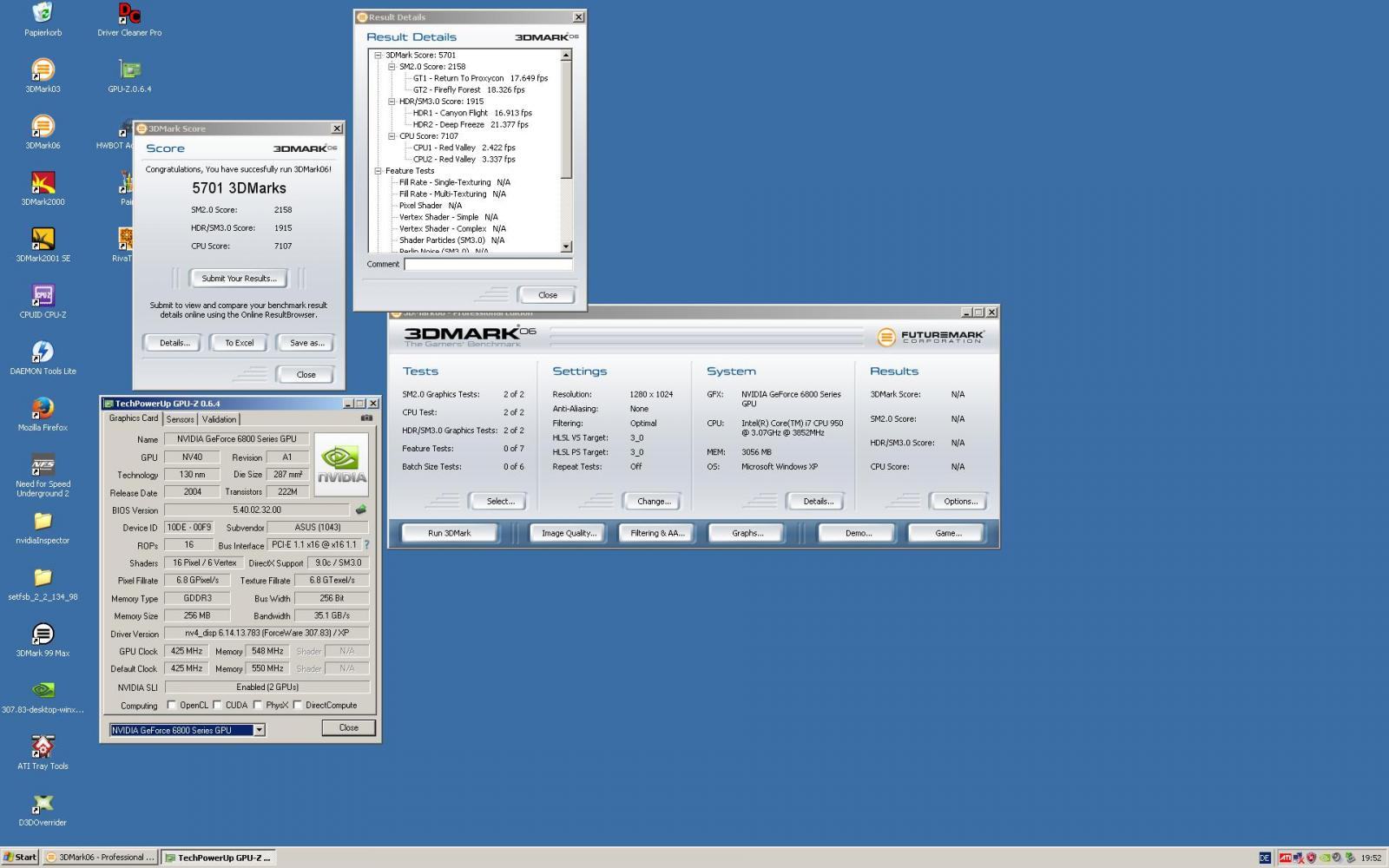This screenshot has height=868, width=1389.
Task: Switch to the Validation tab
Action: 219,419
